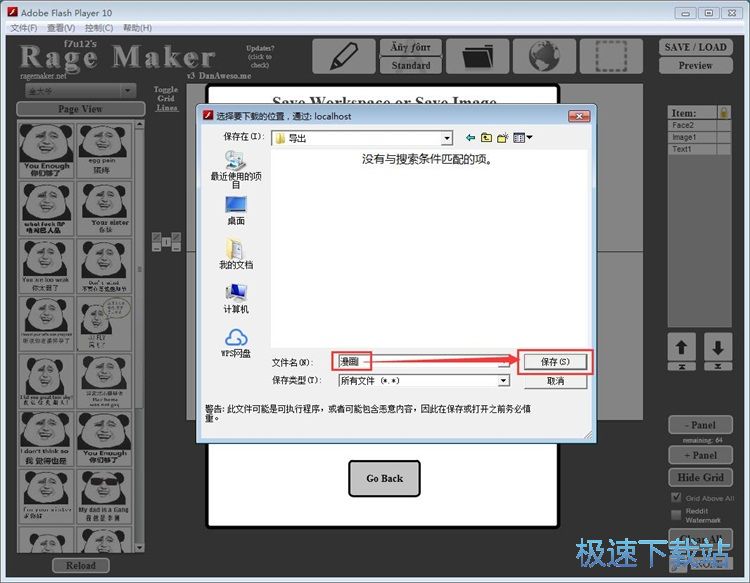Click the - Panel button
750x583 pixels.
tap(700, 425)
